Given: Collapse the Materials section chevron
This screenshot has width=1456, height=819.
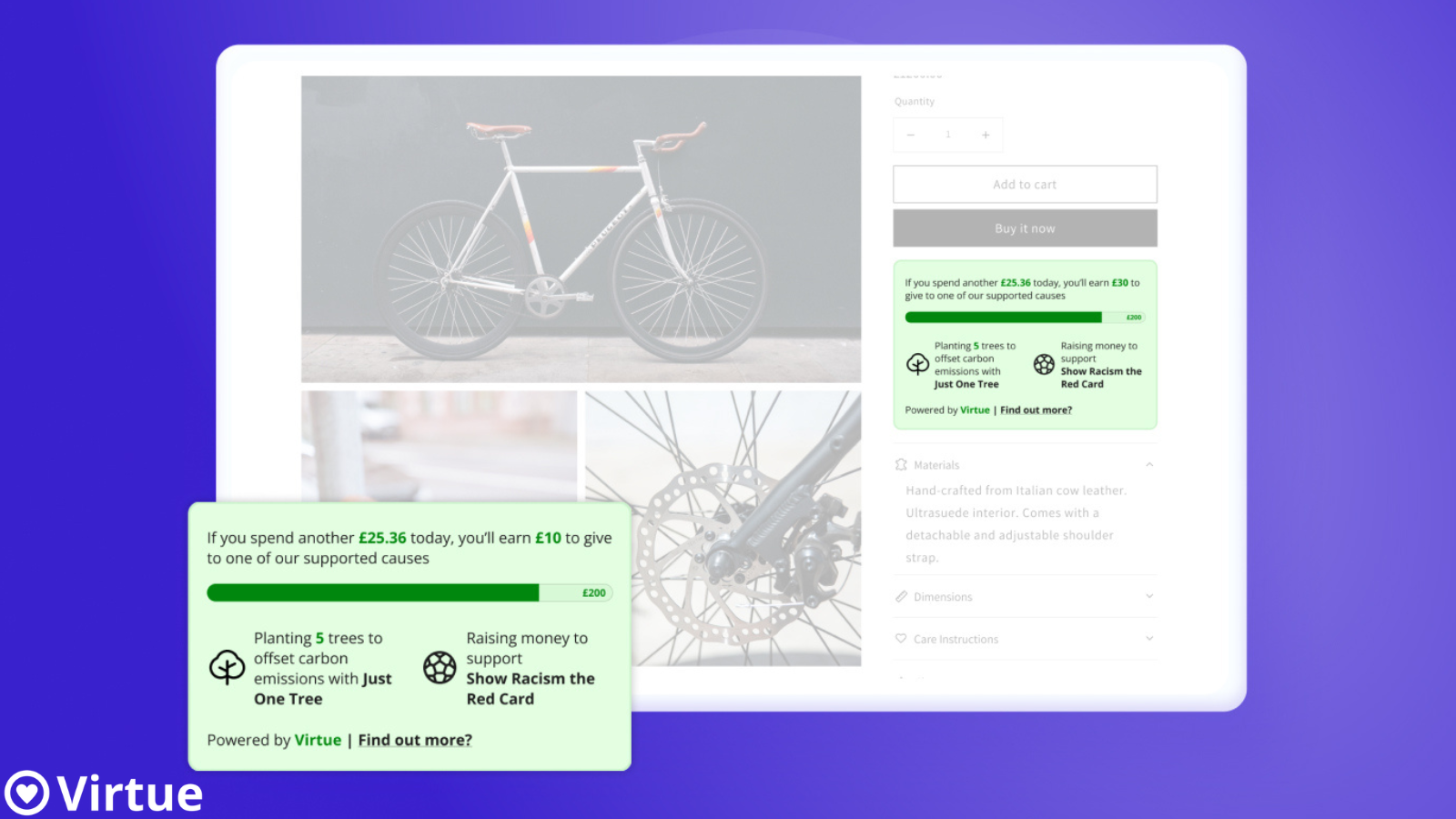Looking at the screenshot, I should click(x=1149, y=465).
